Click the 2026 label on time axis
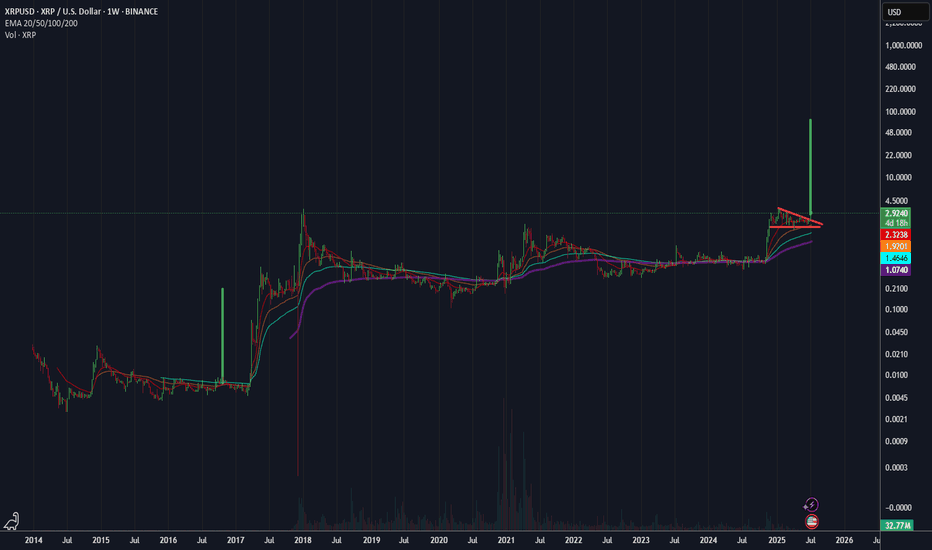The image size is (932, 550). click(x=844, y=540)
